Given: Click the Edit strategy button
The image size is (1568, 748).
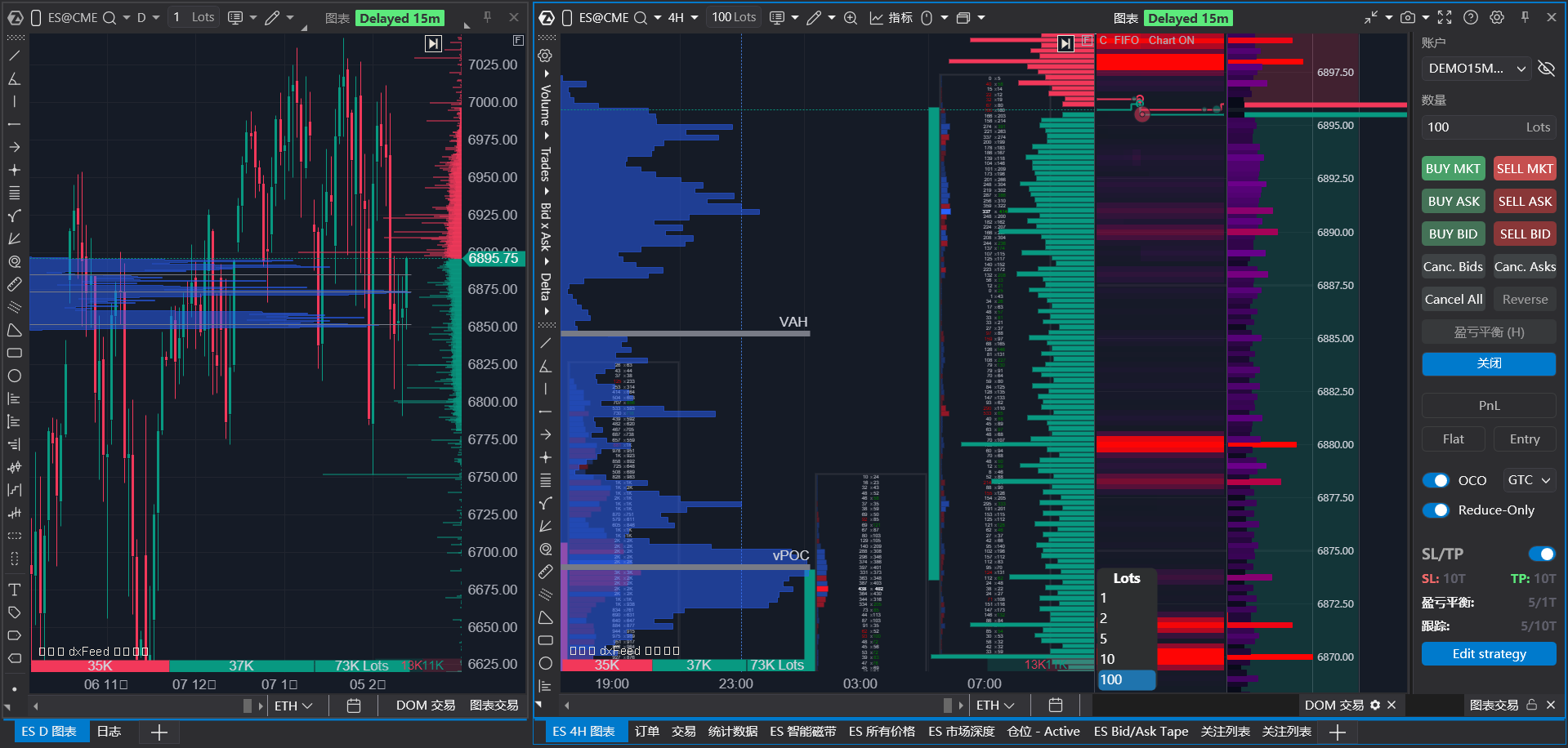Looking at the screenshot, I should pos(1489,653).
